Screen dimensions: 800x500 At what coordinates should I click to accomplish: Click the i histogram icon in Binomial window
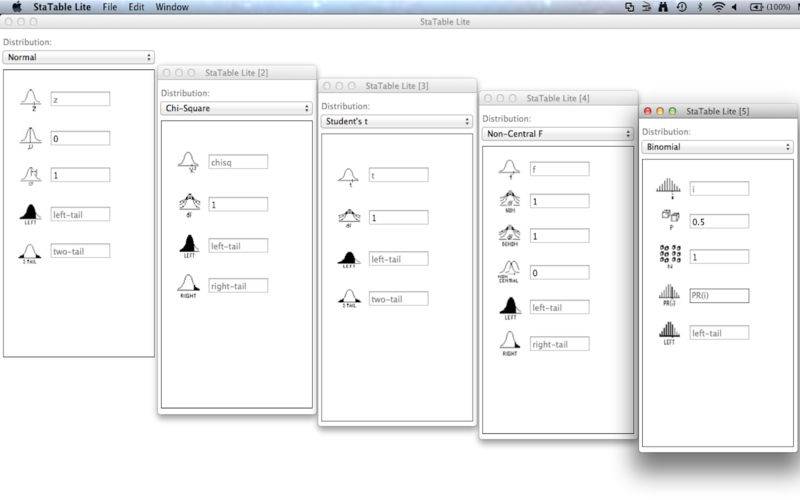pyautogui.click(x=668, y=188)
